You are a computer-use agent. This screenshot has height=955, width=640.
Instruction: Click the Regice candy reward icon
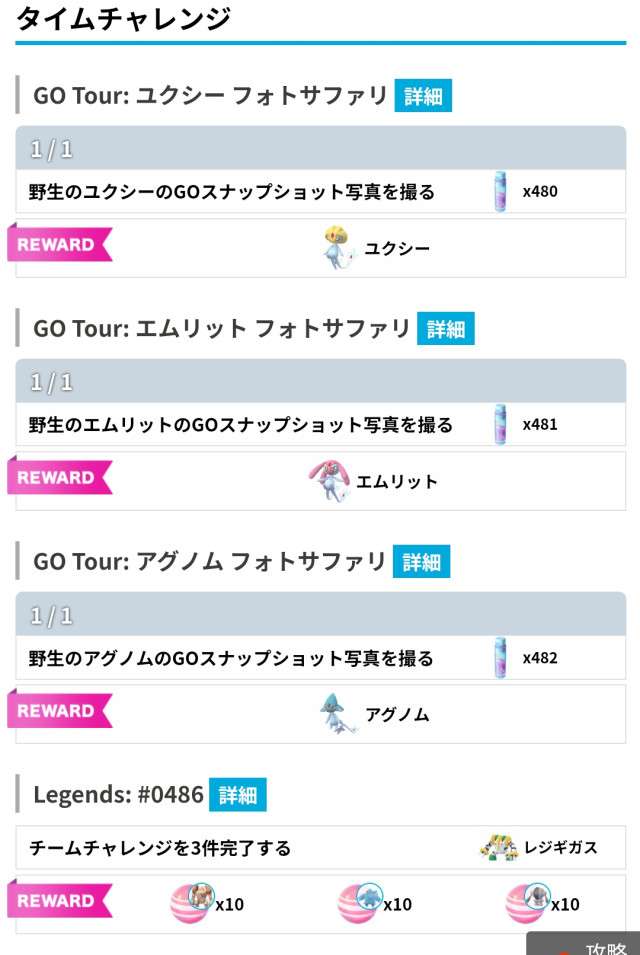[x=360, y=902]
